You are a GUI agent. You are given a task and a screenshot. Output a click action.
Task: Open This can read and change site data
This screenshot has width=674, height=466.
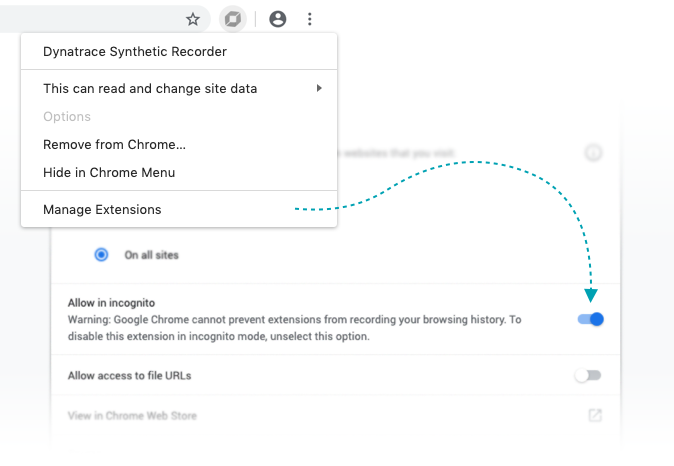coord(179,89)
